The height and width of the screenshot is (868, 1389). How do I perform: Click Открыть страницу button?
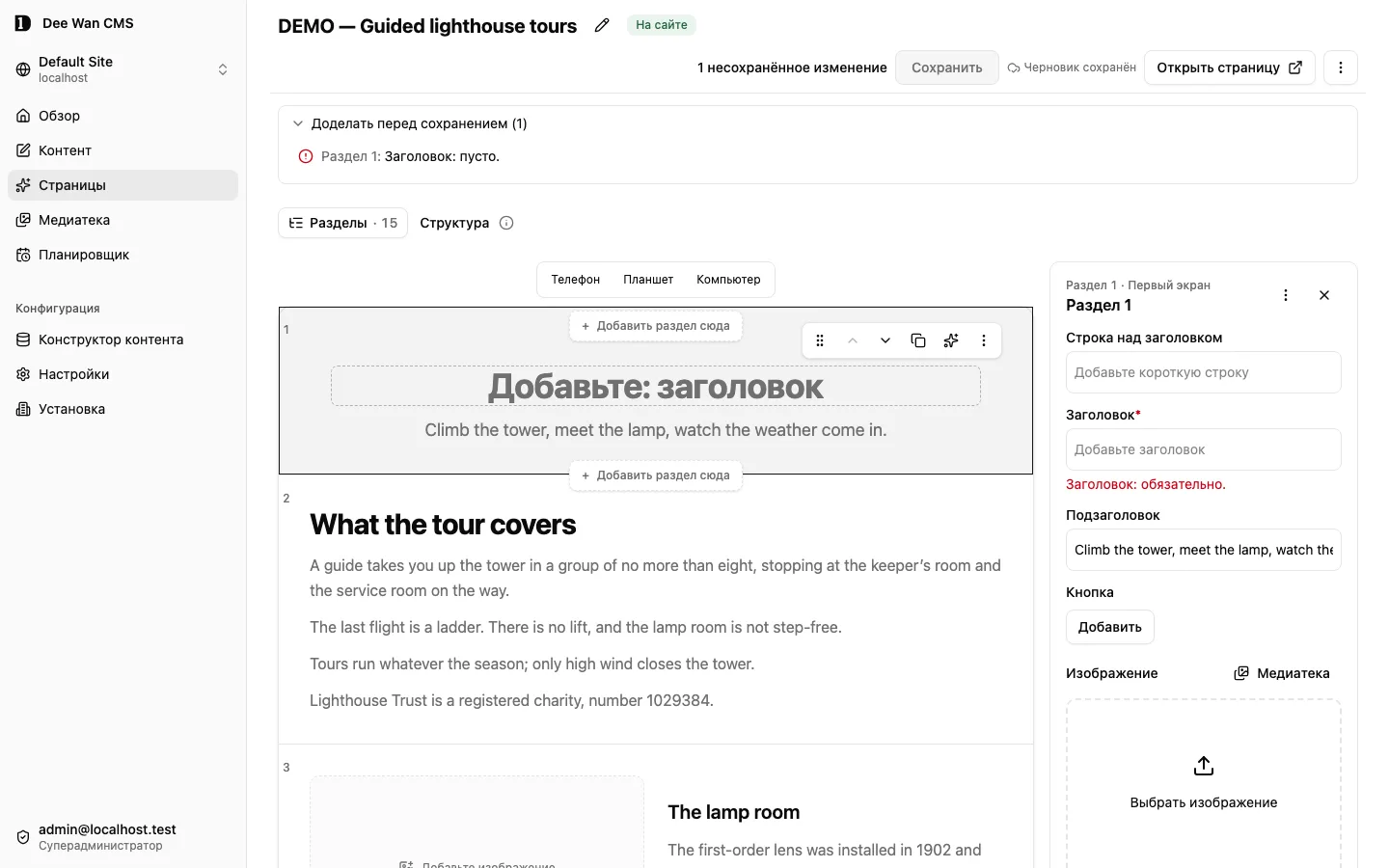coord(1230,68)
